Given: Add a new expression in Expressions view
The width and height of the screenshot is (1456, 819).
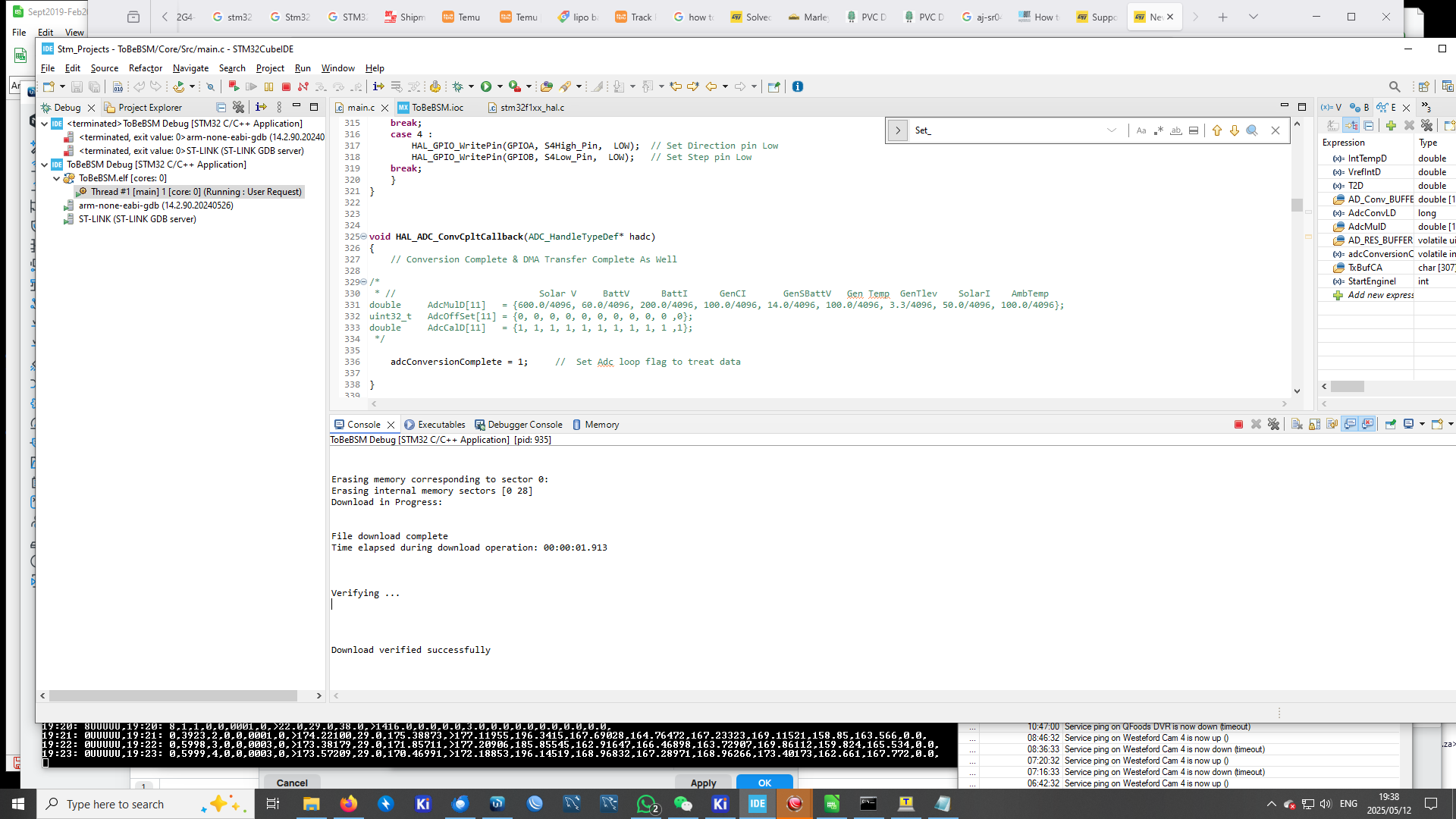Looking at the screenshot, I should pyautogui.click(x=1374, y=295).
